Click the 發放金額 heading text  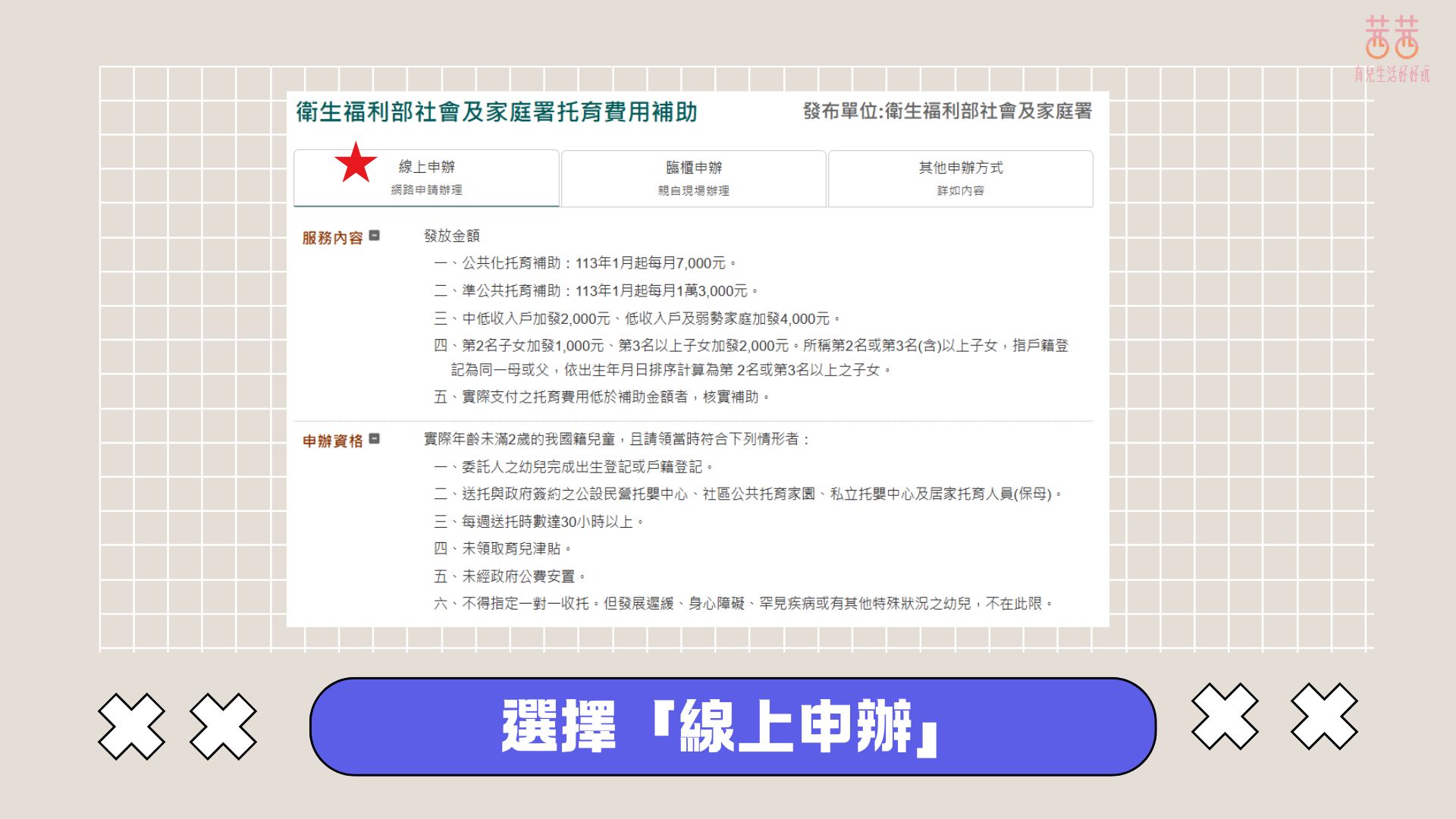point(451,236)
